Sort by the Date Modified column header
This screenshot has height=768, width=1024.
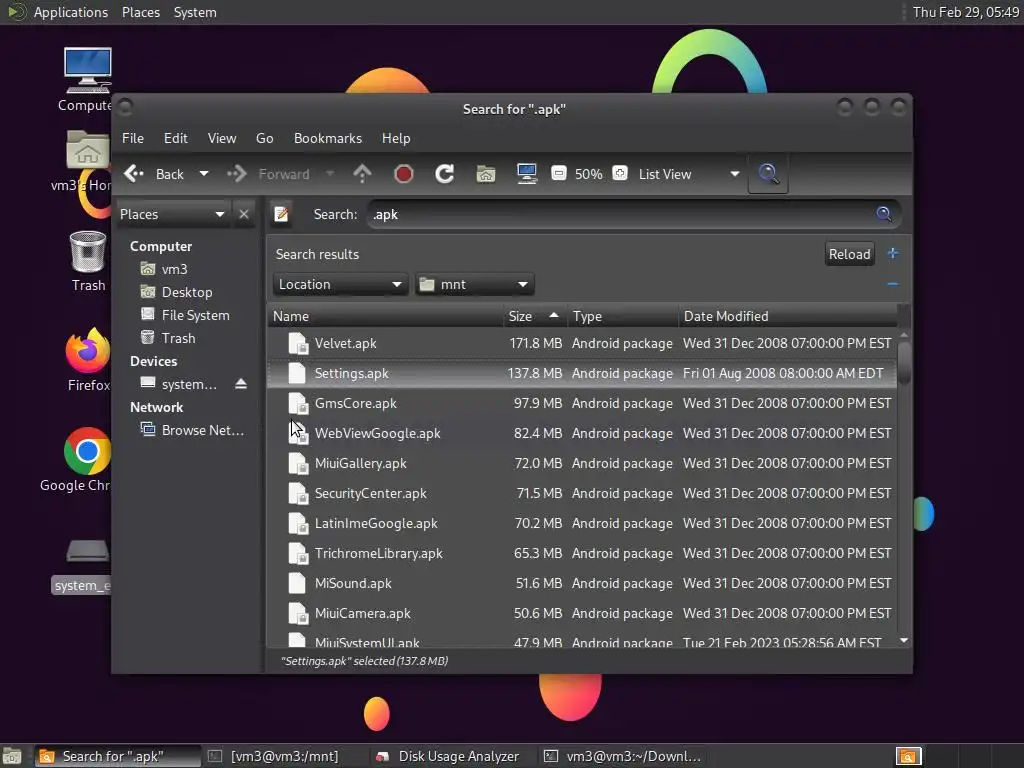[788, 316]
